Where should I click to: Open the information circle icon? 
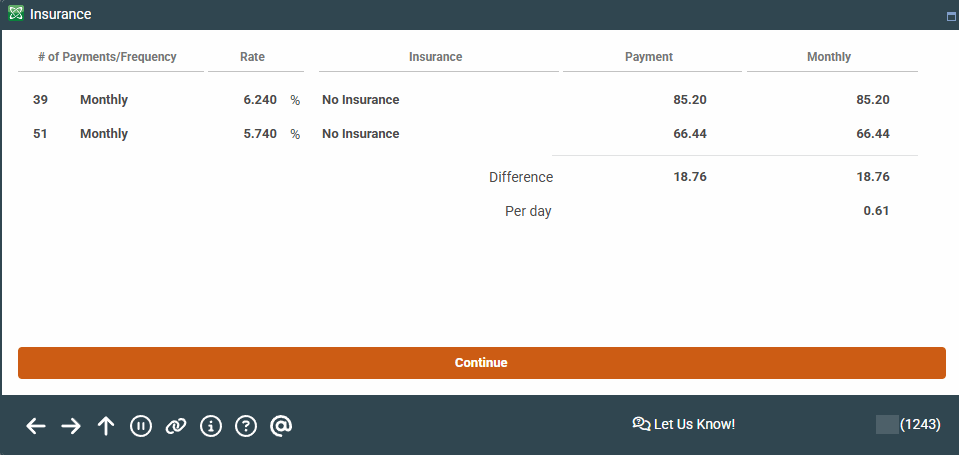210,426
